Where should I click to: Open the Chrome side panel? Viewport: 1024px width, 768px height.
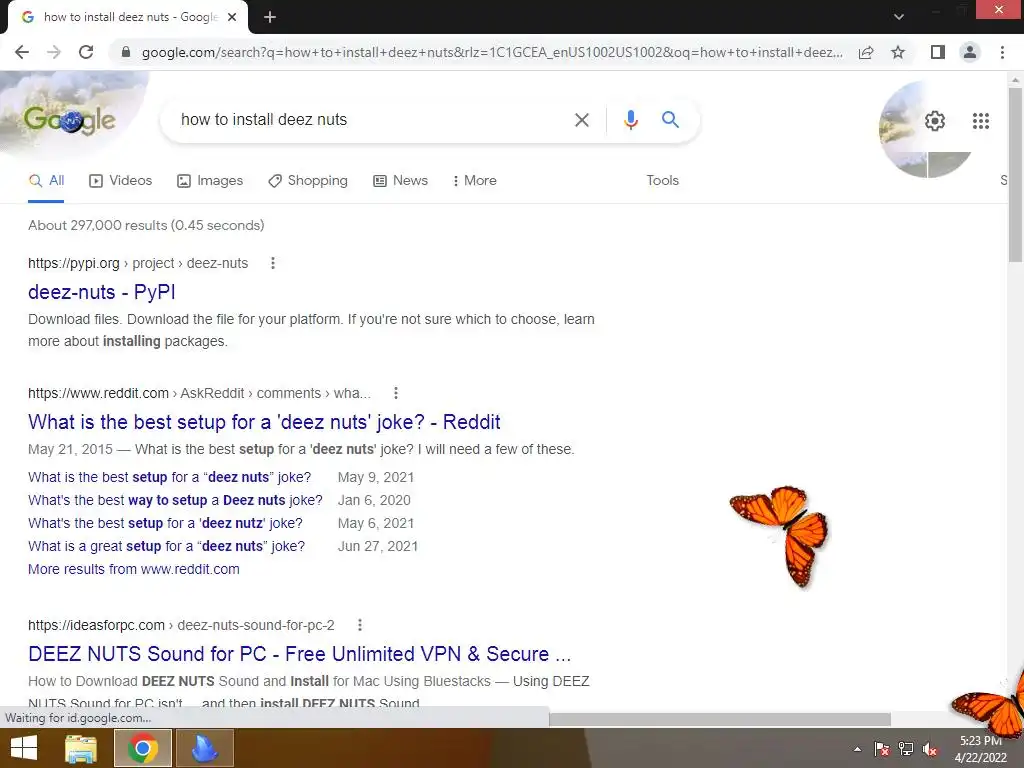[x=937, y=52]
